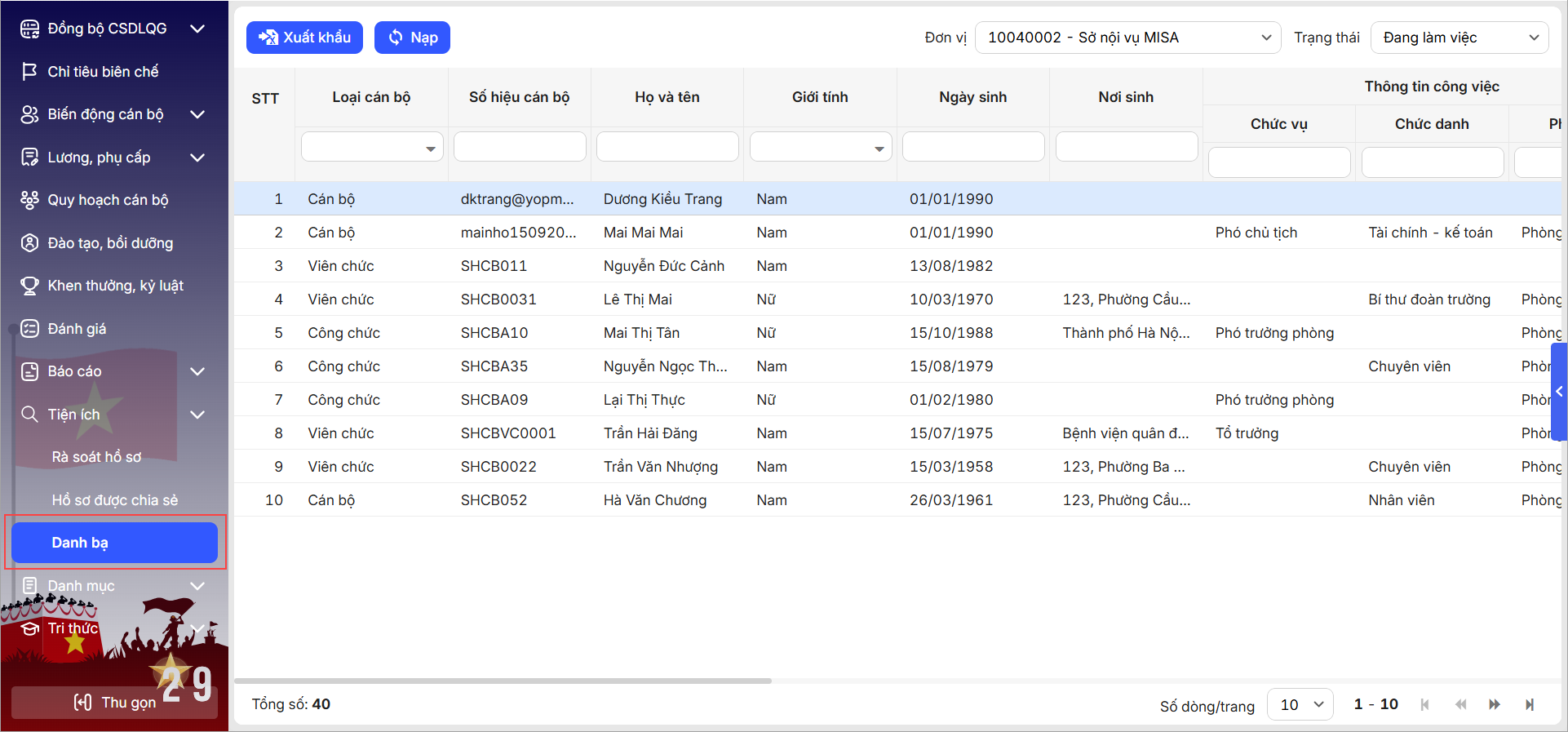Click the Chỉ tiêu biên chế flag icon
Viewport: 1568px width, 732px height.
pyautogui.click(x=29, y=72)
